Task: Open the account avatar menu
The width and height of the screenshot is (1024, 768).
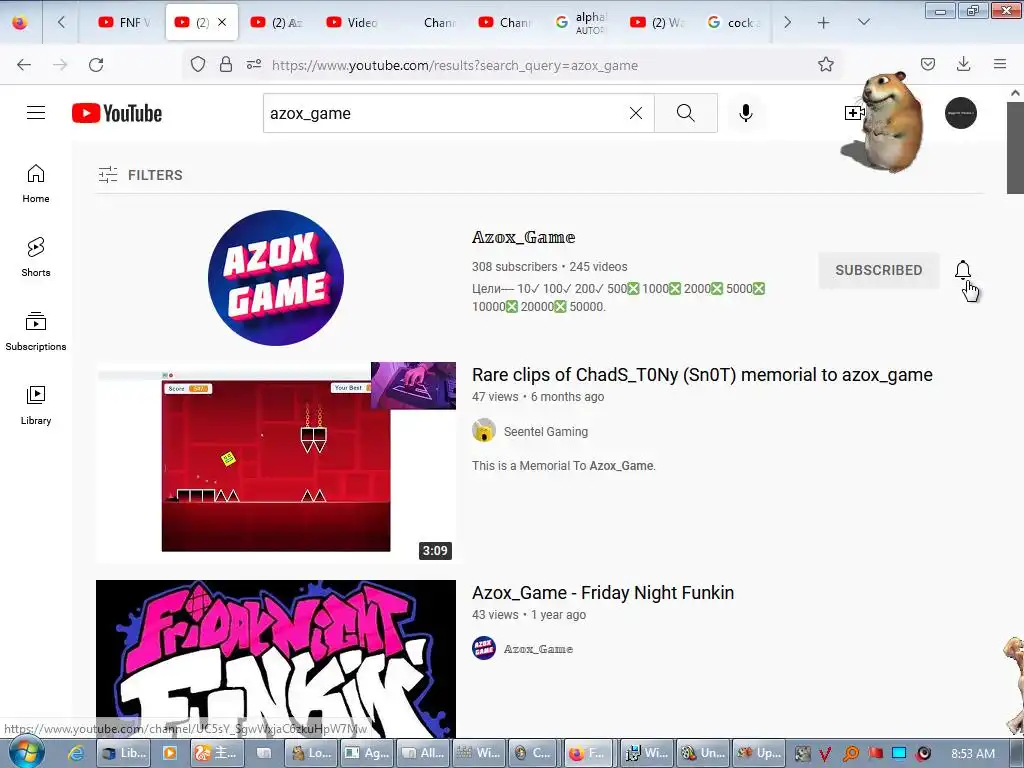Action: 961,113
